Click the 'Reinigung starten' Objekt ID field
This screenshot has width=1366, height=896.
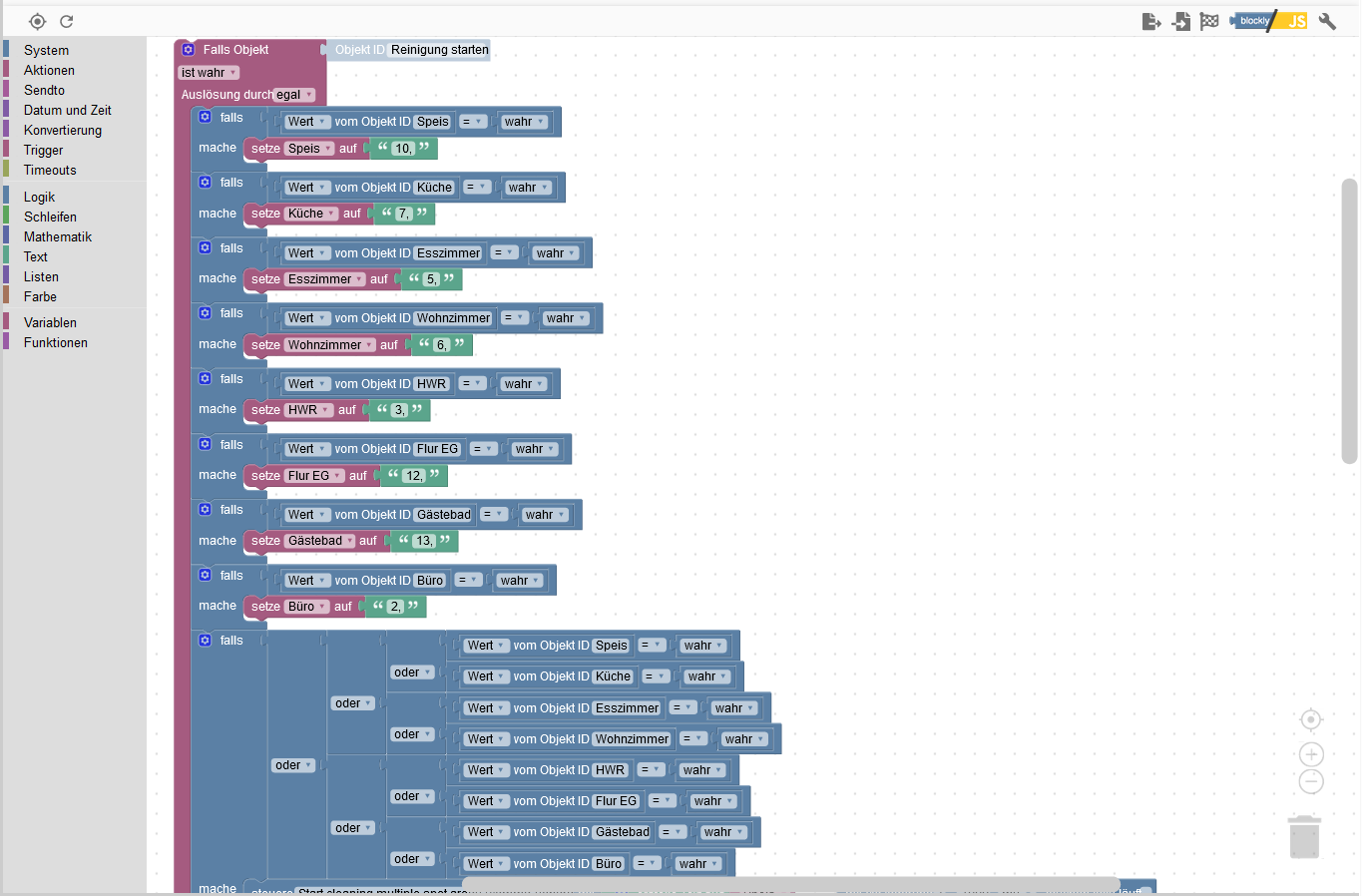tap(439, 50)
